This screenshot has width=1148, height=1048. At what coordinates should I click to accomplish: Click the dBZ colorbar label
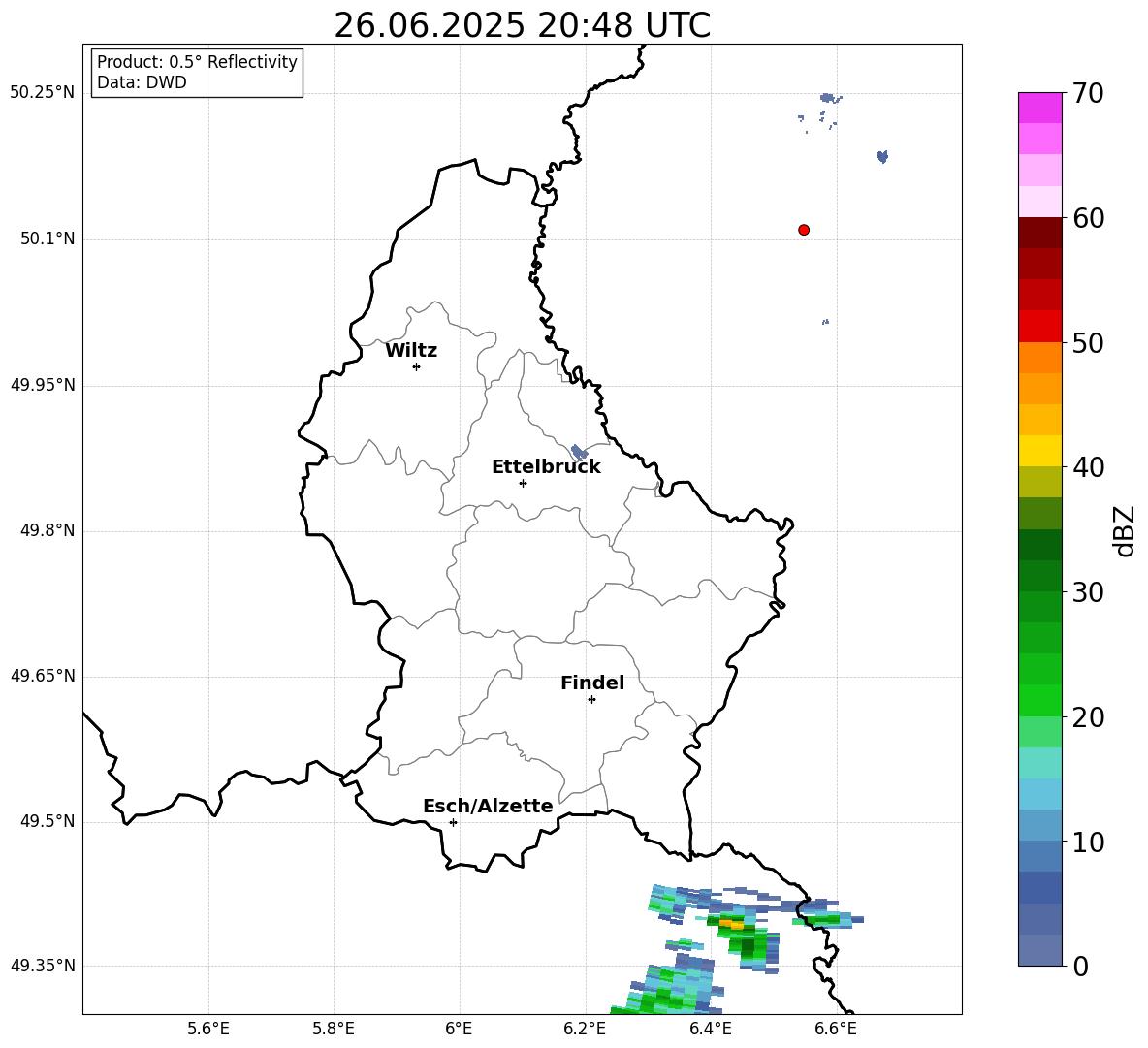[x=1124, y=530]
